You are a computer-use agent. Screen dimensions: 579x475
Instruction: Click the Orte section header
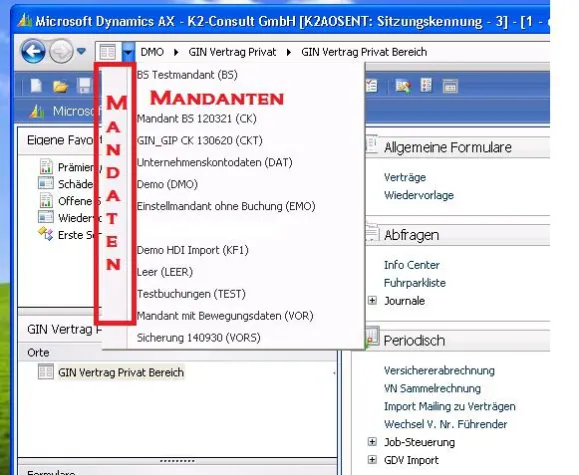tap(177, 352)
